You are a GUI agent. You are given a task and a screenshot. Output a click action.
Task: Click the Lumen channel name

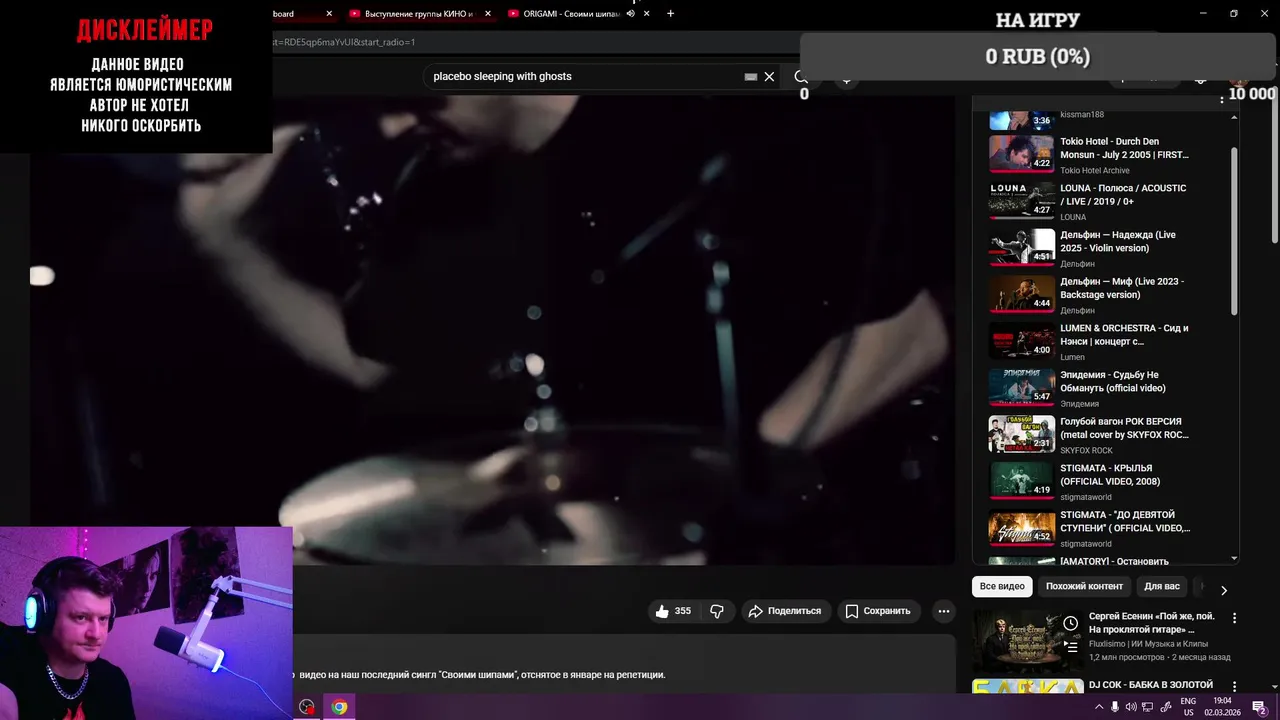[x=1072, y=357]
